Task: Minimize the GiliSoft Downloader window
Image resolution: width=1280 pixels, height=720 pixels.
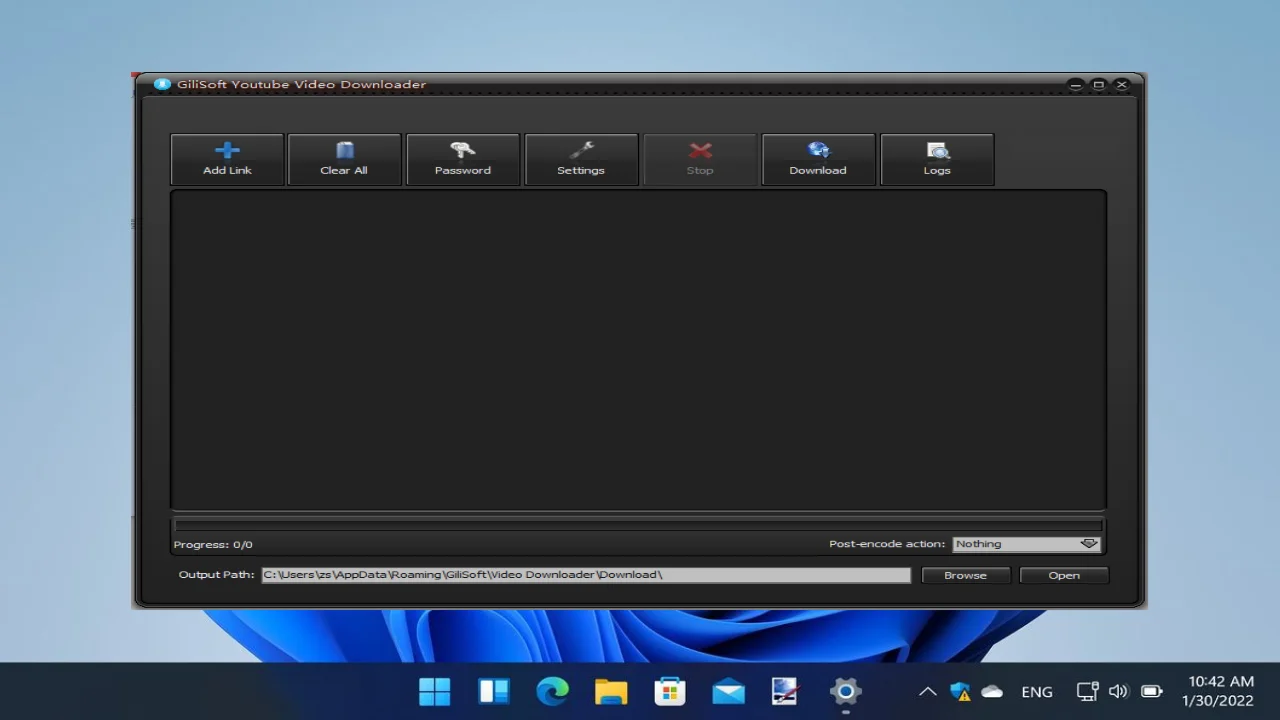Action: [x=1076, y=85]
